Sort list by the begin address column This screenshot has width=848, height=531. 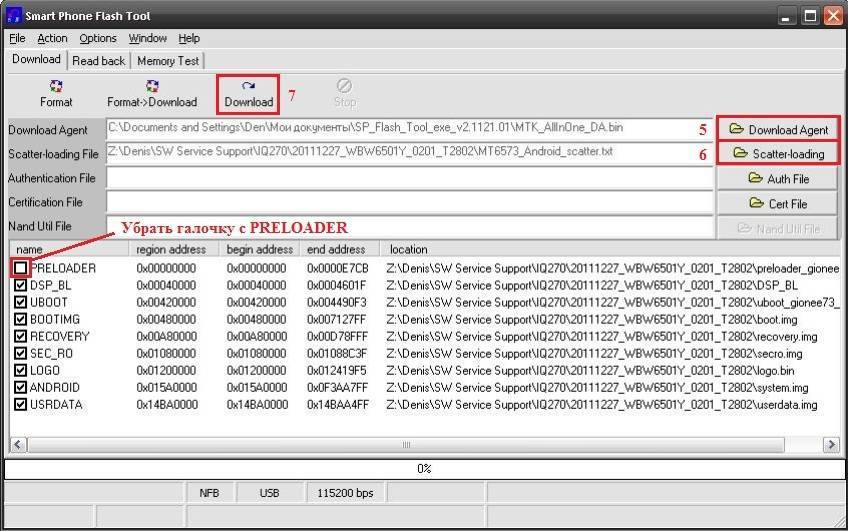260,249
